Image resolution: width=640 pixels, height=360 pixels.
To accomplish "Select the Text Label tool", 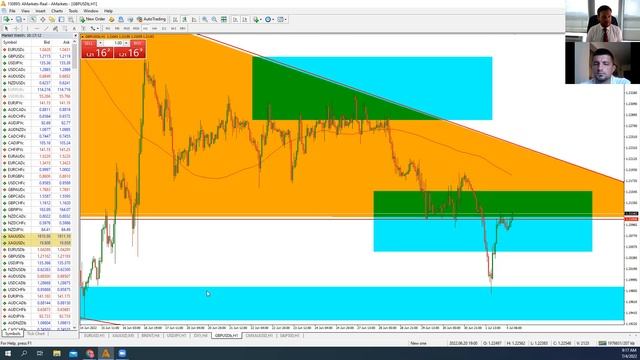I will point(83,29).
